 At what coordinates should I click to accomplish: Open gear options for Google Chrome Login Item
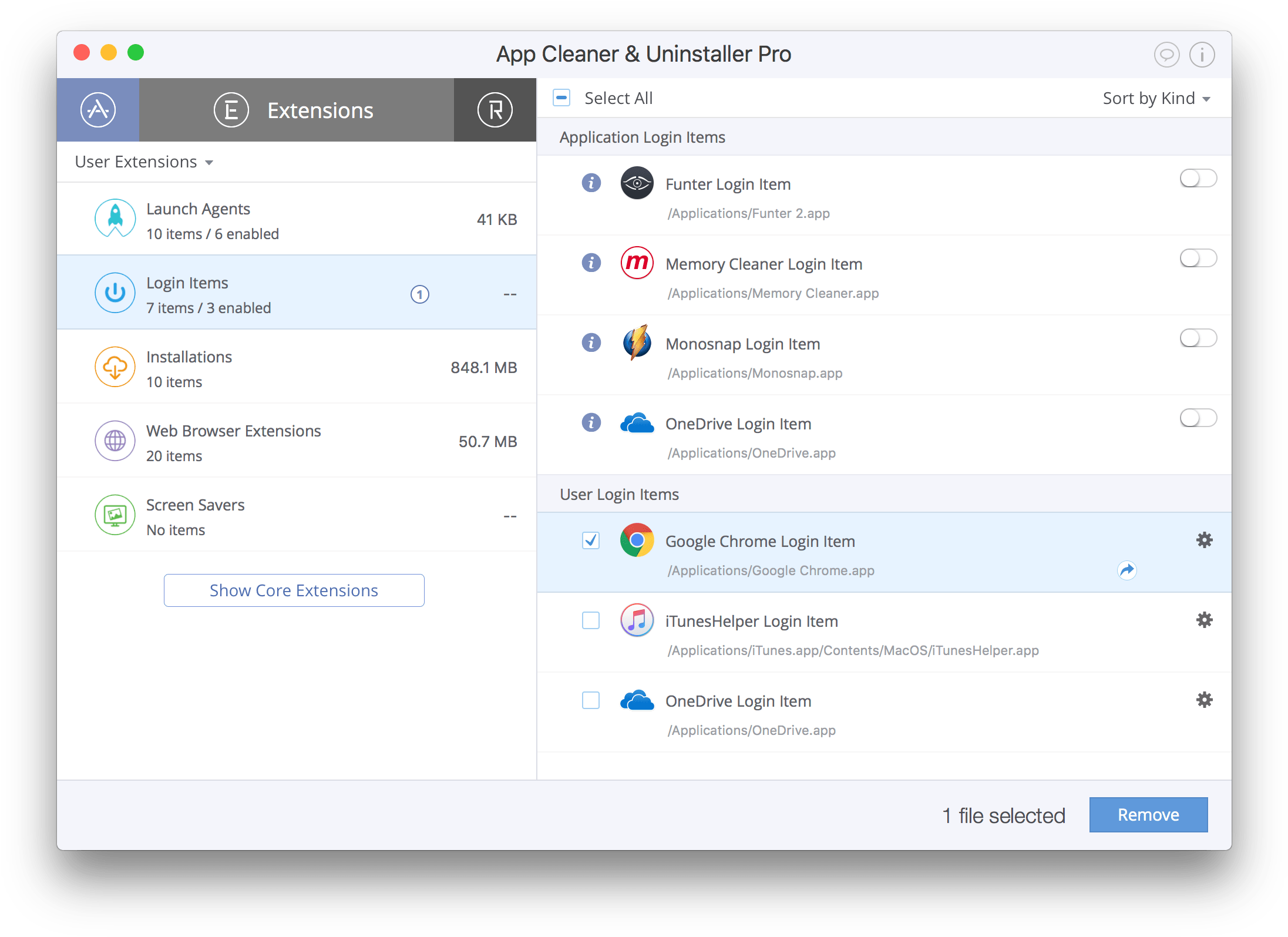[x=1204, y=540]
